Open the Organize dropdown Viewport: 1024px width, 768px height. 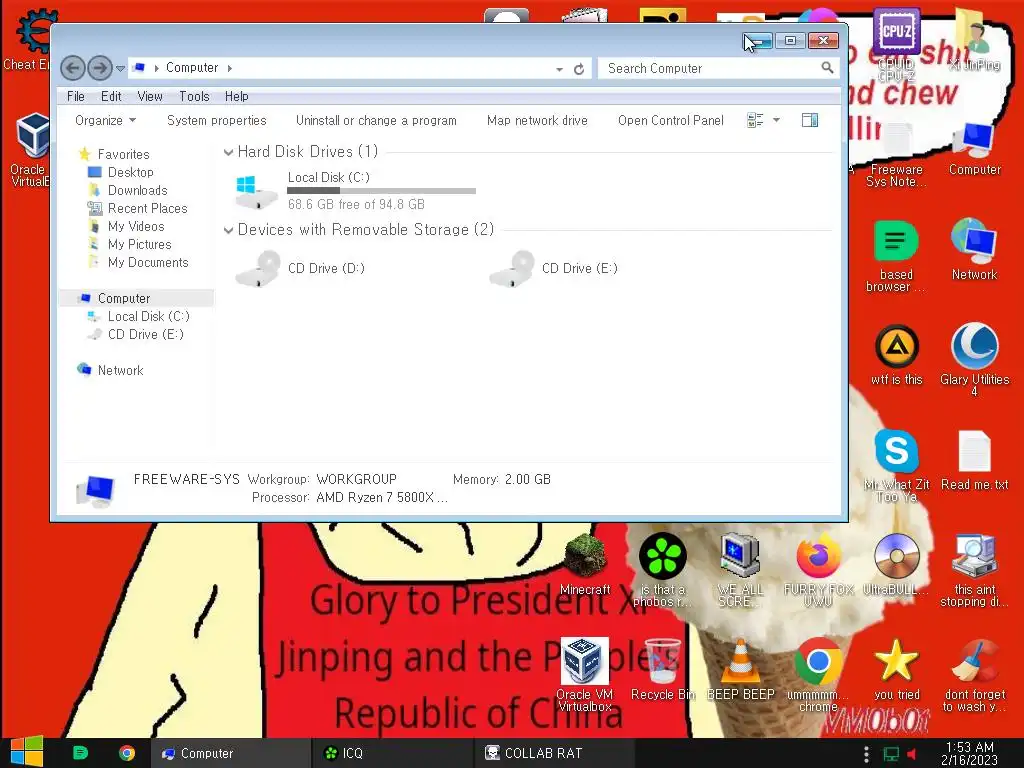tap(105, 120)
